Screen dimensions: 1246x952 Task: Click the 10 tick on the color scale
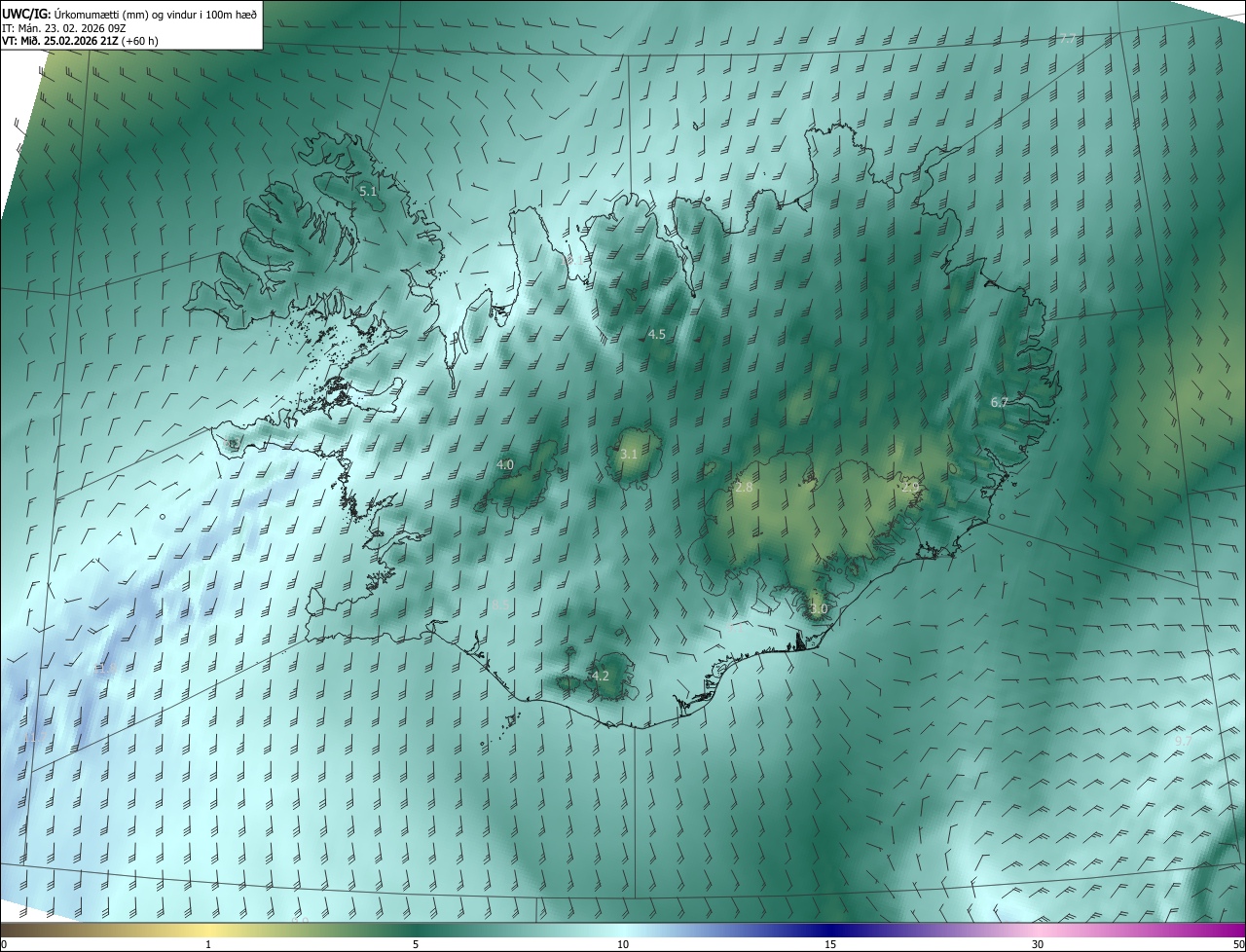(623, 945)
